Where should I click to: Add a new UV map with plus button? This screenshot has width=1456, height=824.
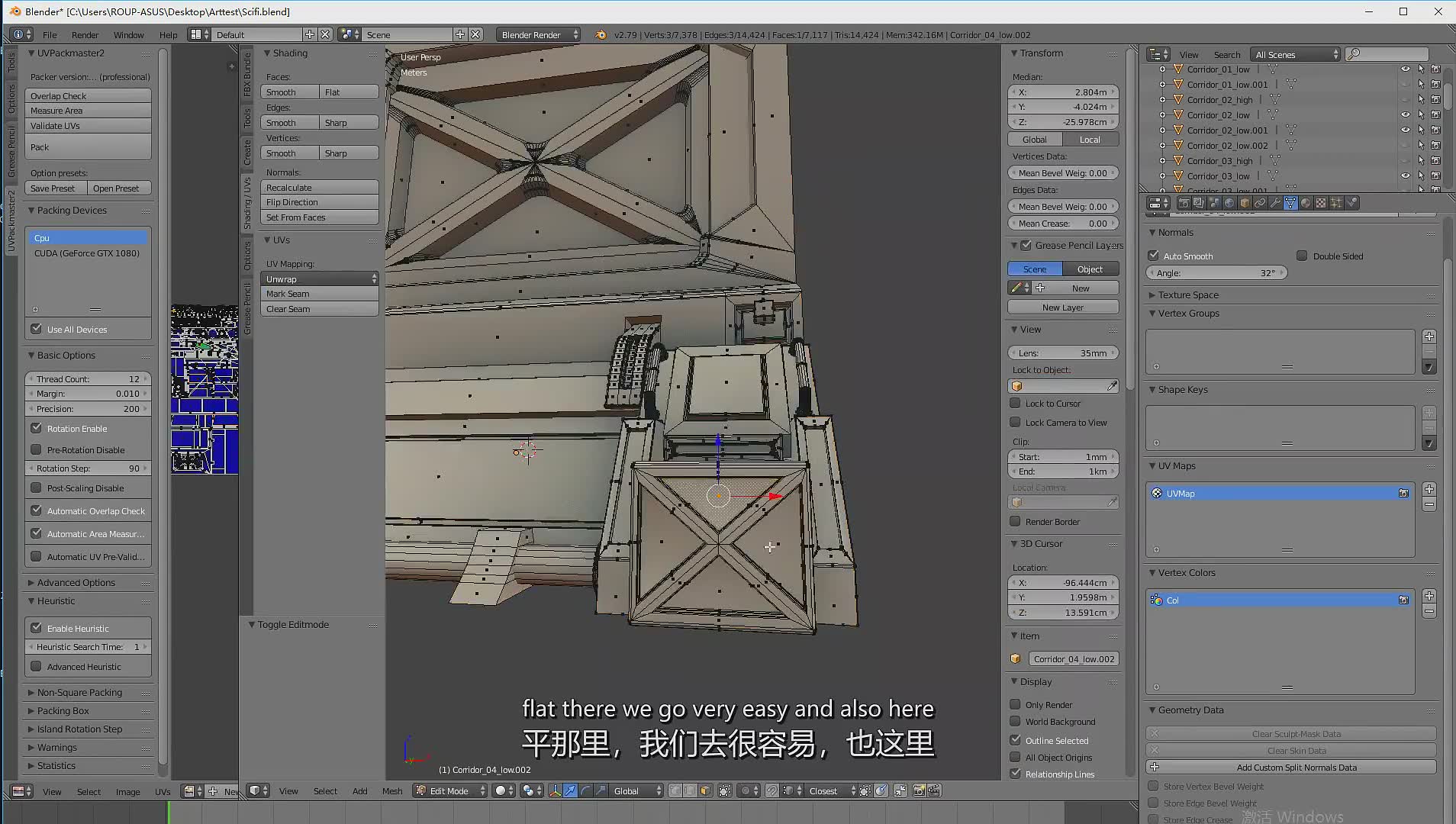coord(1429,489)
